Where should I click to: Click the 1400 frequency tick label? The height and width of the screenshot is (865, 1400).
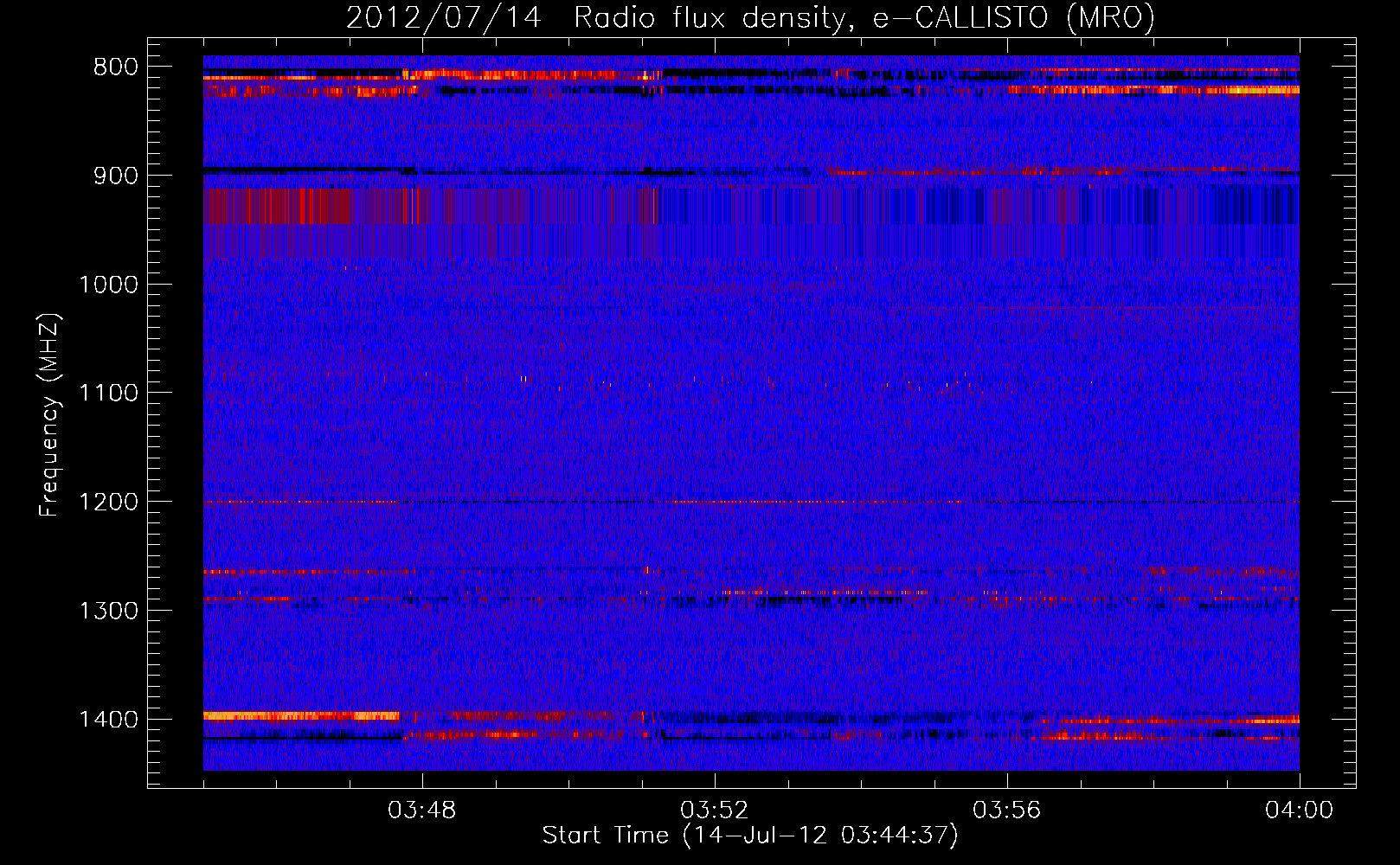tap(108, 720)
